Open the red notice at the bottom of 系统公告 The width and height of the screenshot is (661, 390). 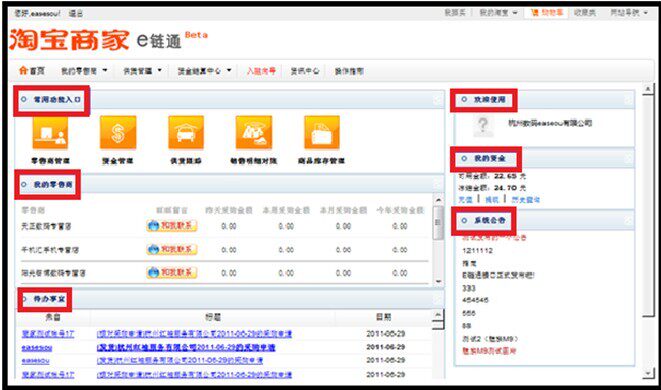(489, 351)
